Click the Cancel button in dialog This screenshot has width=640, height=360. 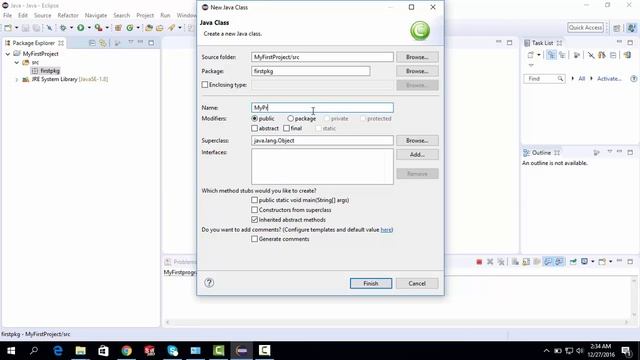(x=417, y=283)
